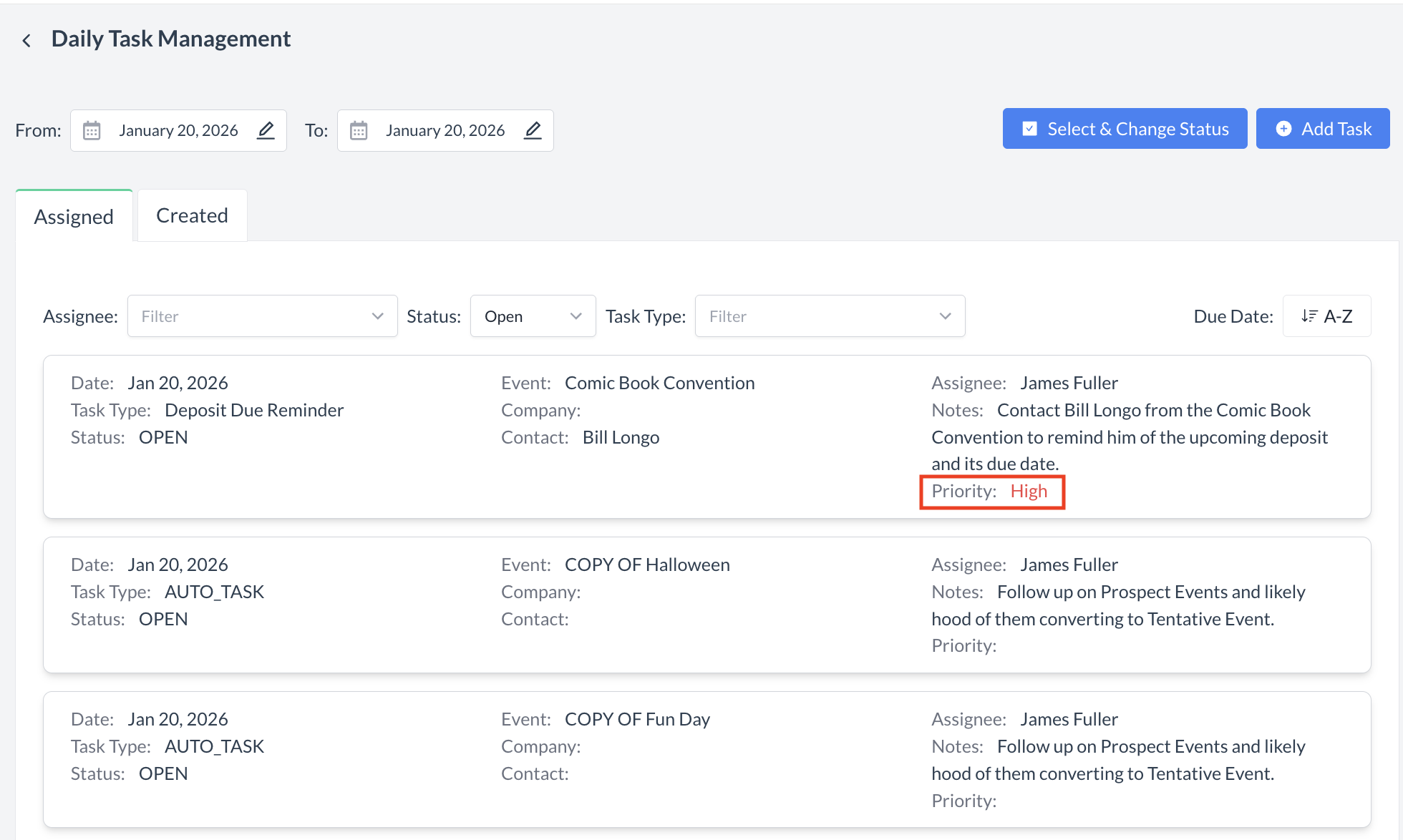Open the To date calendar icon
The image size is (1403, 840).
(x=359, y=130)
